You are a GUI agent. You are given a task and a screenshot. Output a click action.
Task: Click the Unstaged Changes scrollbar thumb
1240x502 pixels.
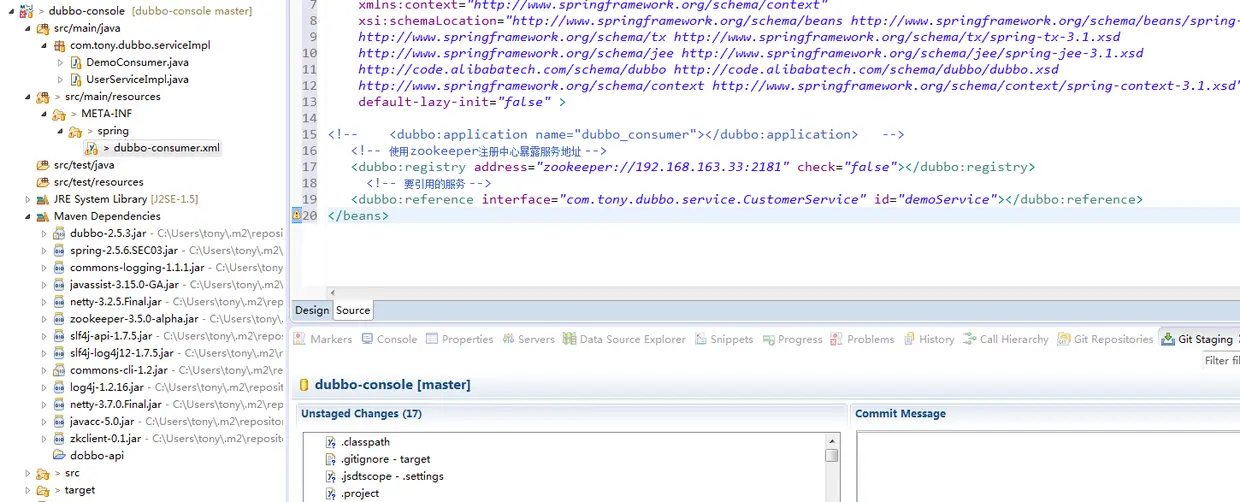[831, 455]
